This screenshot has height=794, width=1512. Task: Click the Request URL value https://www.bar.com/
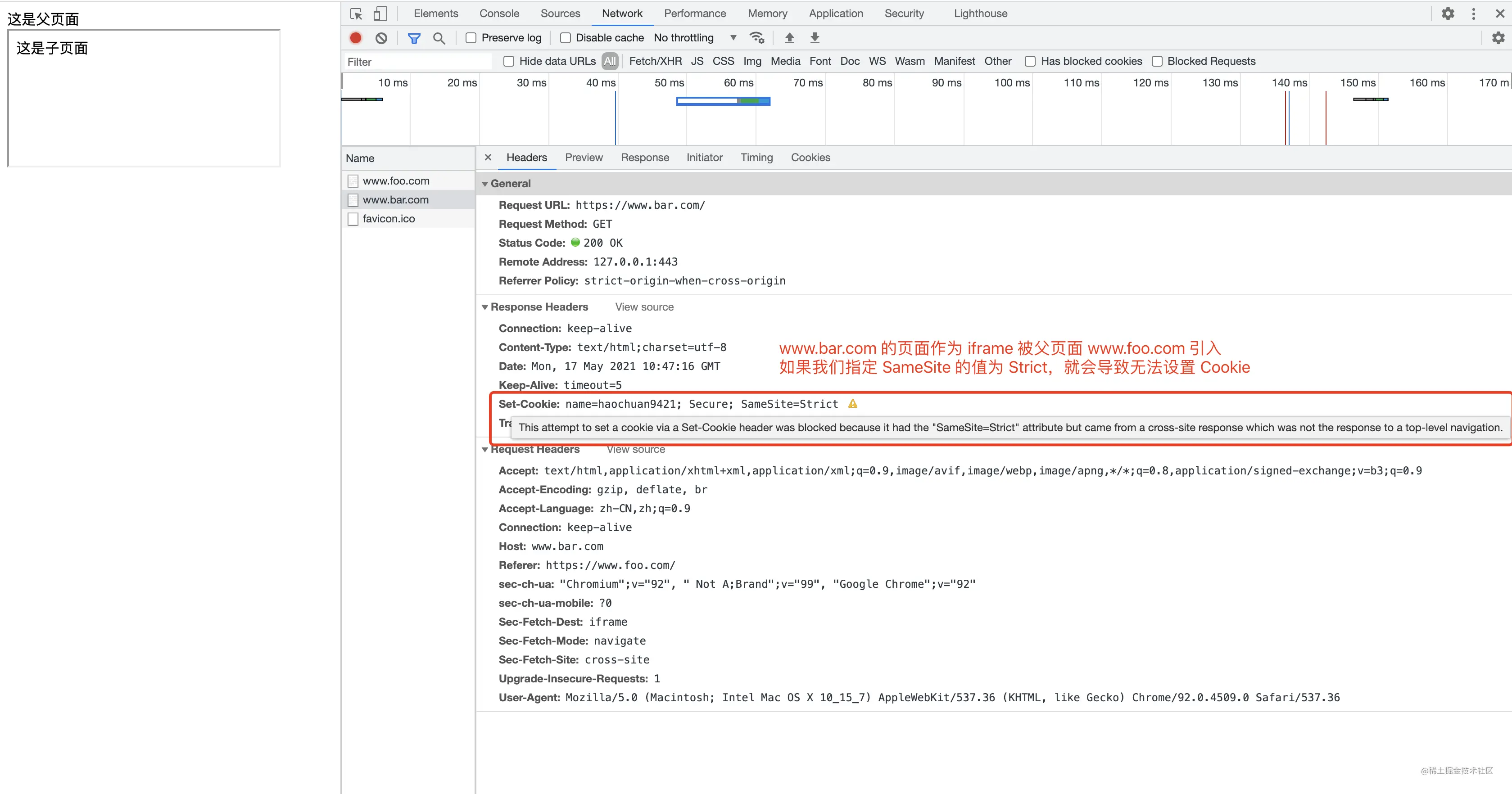[640, 205]
